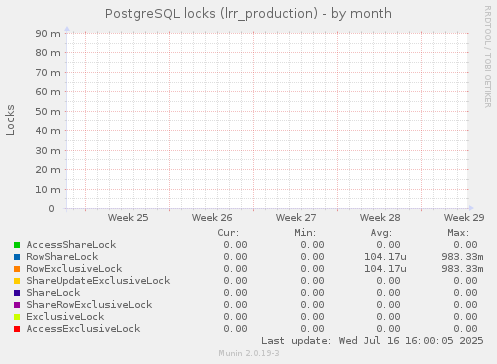This screenshot has width=497, height=364.
Task: Click ShareLock Min value 0.00
Action: (312, 293)
